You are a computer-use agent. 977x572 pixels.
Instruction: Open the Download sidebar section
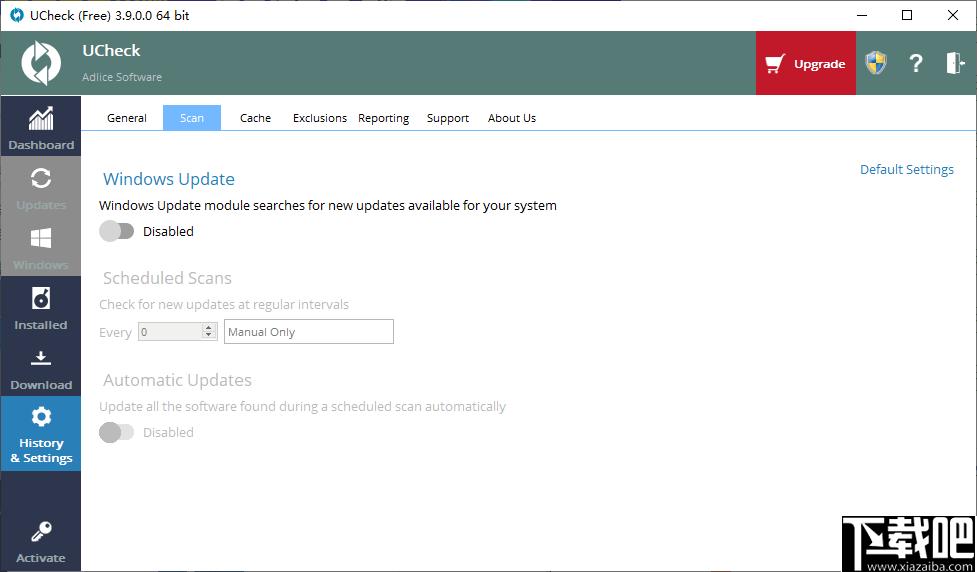41,366
